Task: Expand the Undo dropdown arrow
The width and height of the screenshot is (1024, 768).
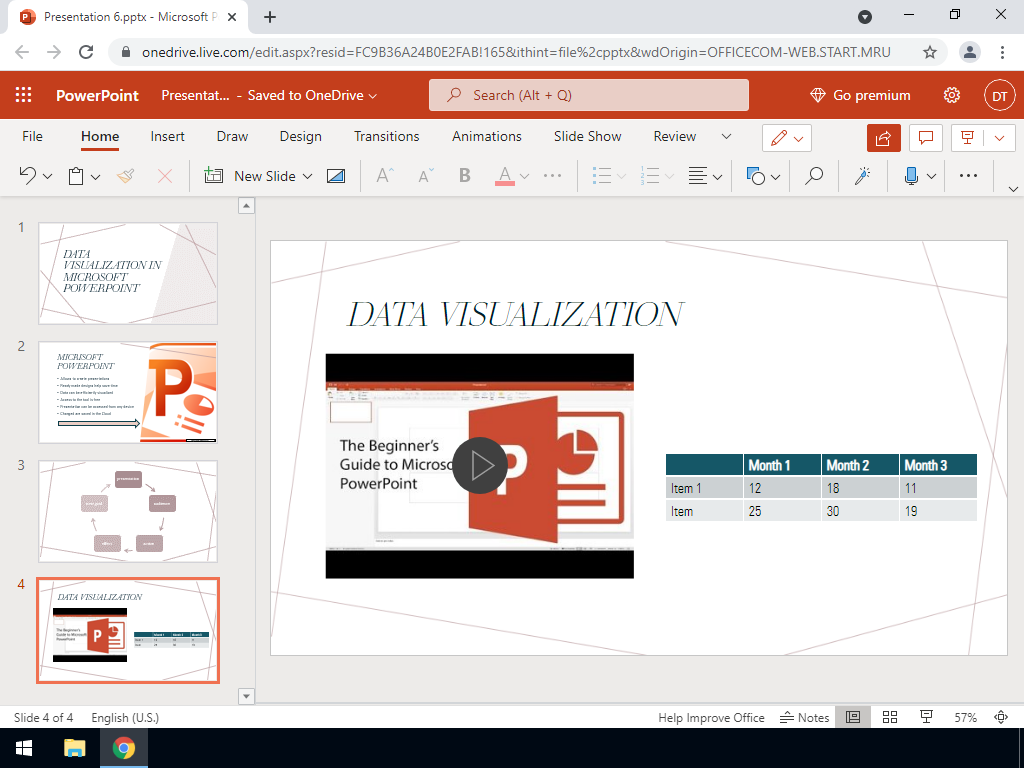Action: [x=47, y=176]
